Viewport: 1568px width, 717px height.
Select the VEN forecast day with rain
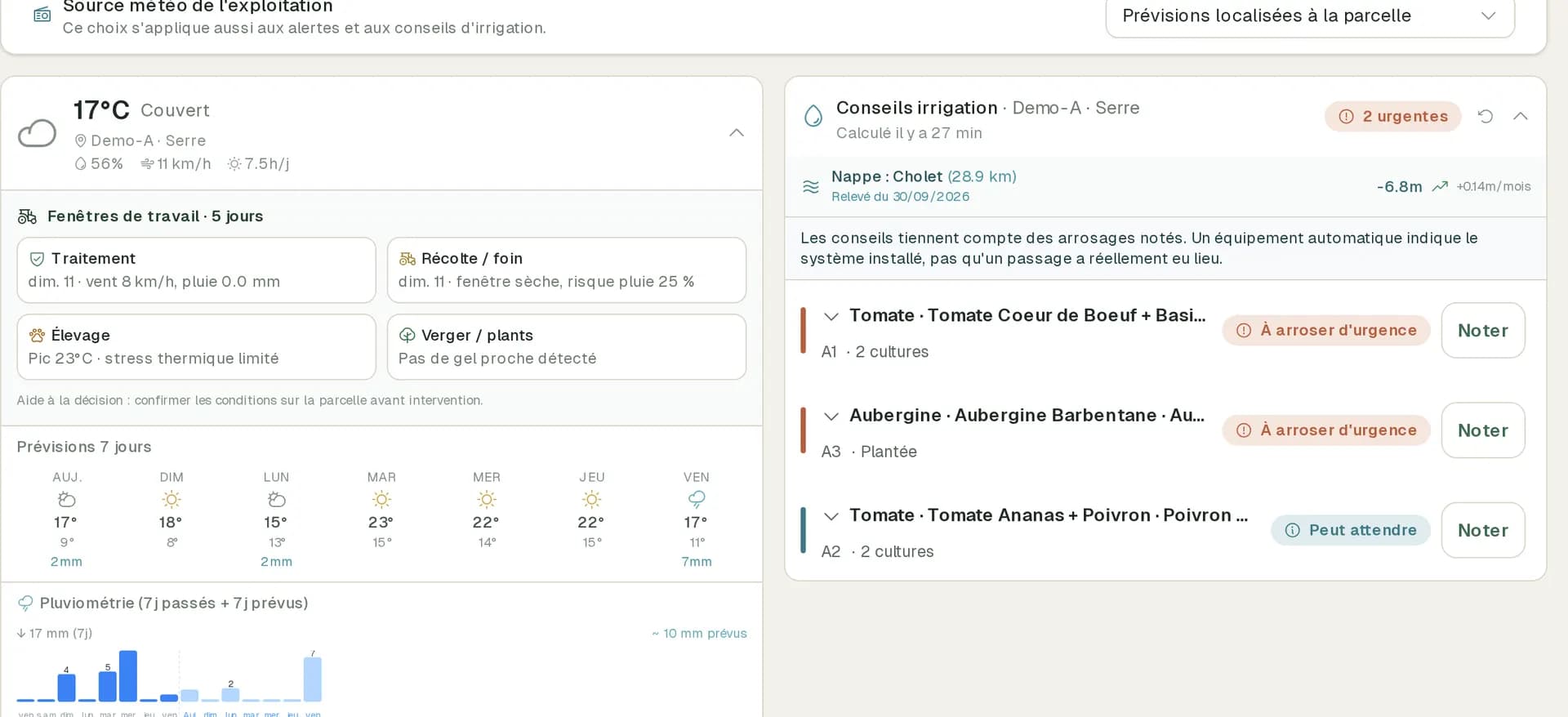[x=697, y=519]
